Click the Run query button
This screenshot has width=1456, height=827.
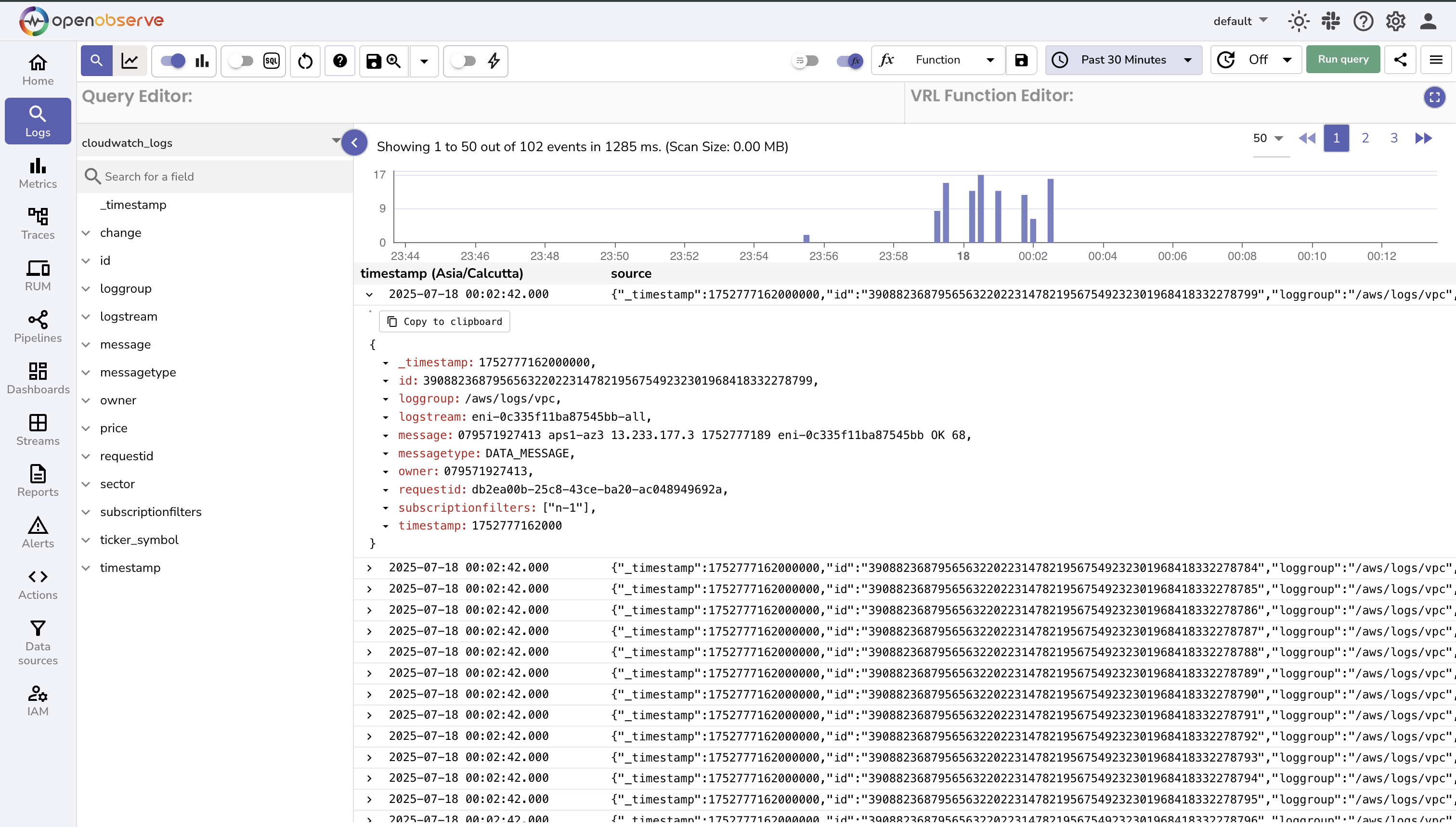pos(1342,59)
